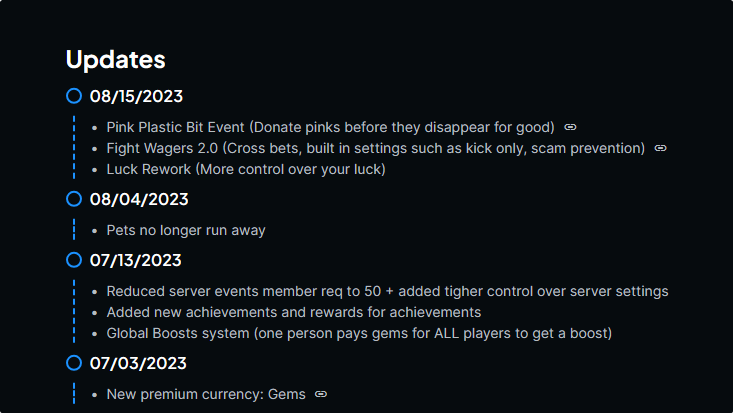Select the 08/15/2023 date heading

pos(136,96)
